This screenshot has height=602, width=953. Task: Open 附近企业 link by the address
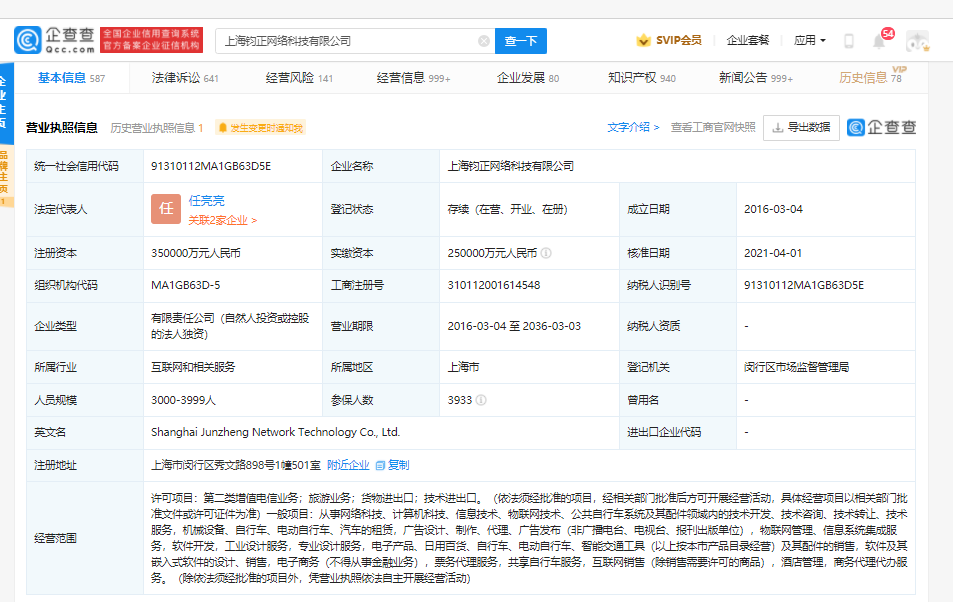click(348, 465)
